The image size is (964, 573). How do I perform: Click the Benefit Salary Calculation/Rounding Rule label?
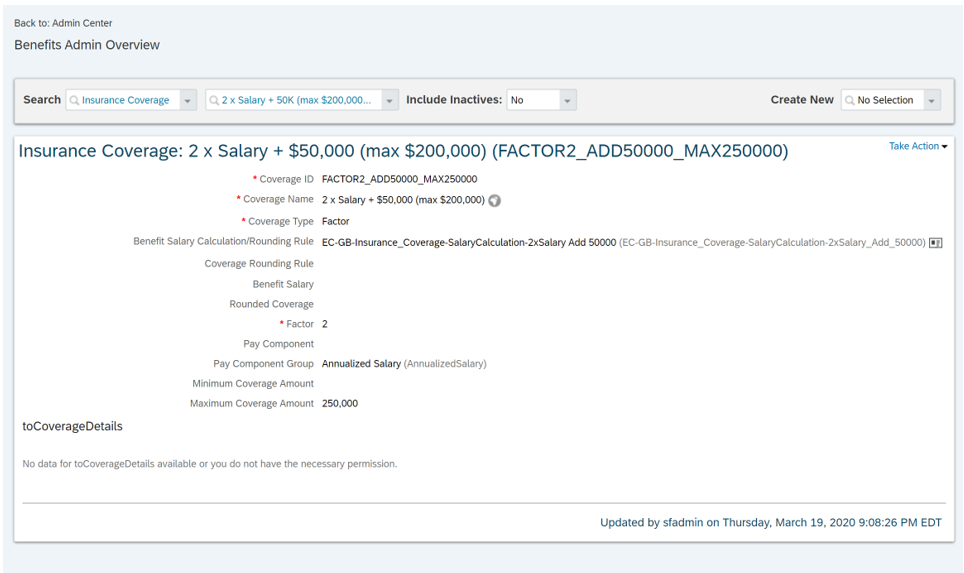tap(223, 241)
